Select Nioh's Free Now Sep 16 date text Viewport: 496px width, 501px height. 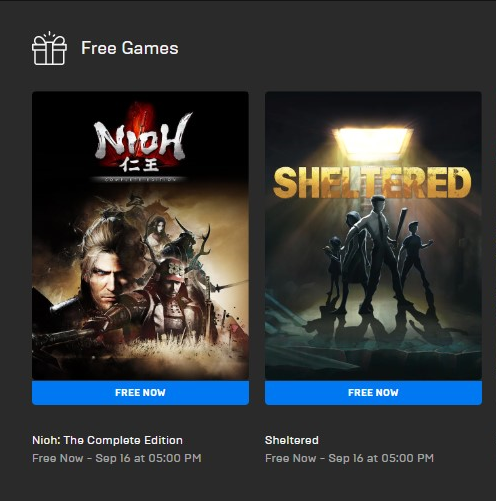117,458
